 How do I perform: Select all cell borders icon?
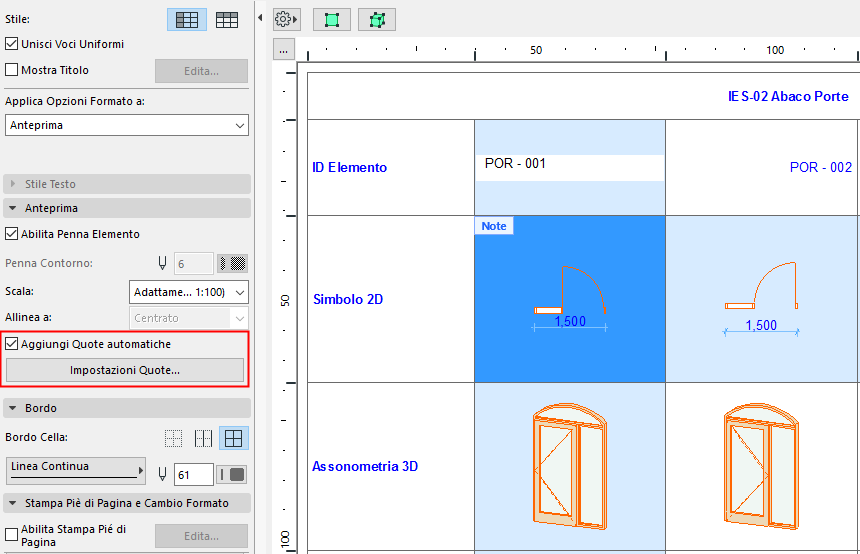pos(234,438)
